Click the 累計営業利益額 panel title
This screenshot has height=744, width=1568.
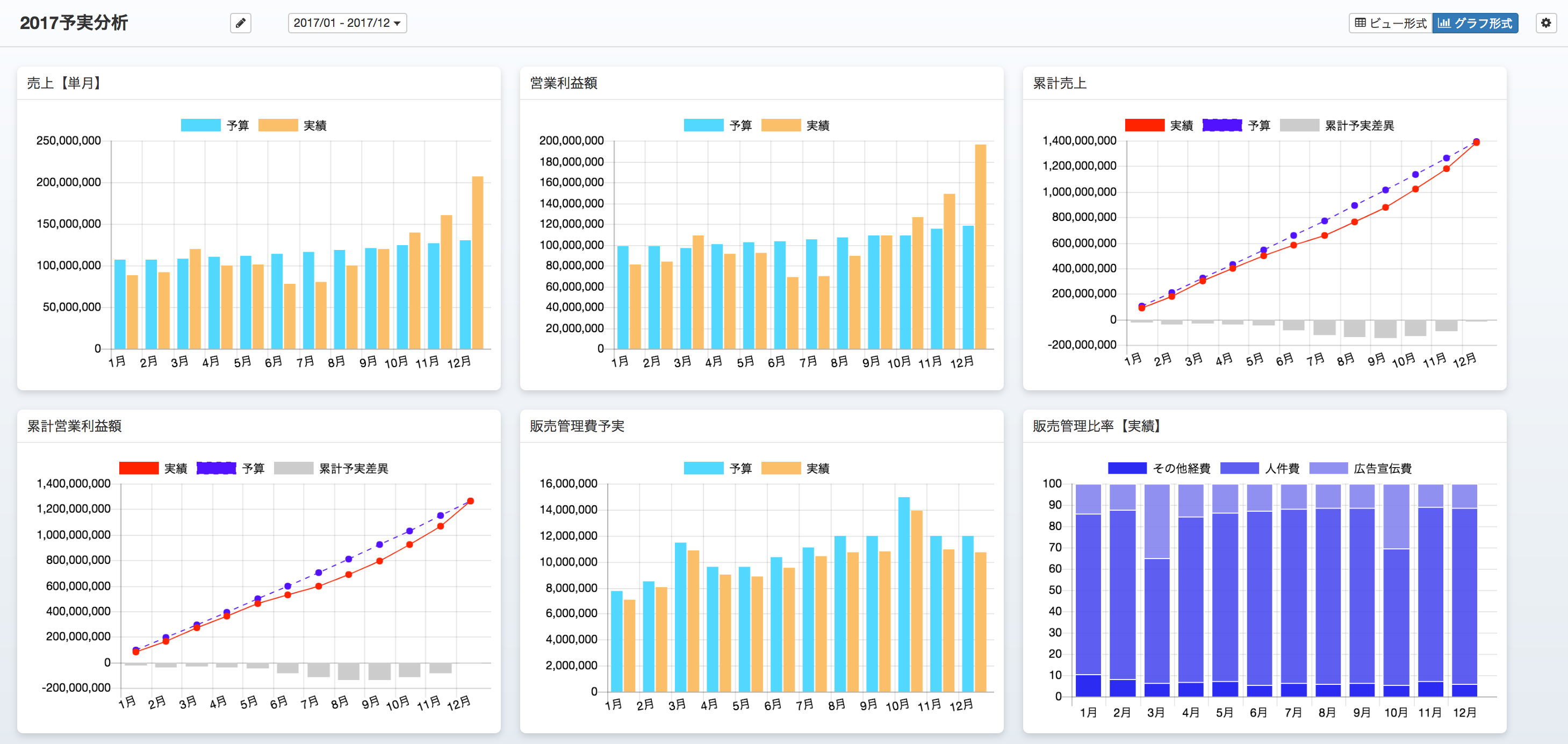(74, 426)
